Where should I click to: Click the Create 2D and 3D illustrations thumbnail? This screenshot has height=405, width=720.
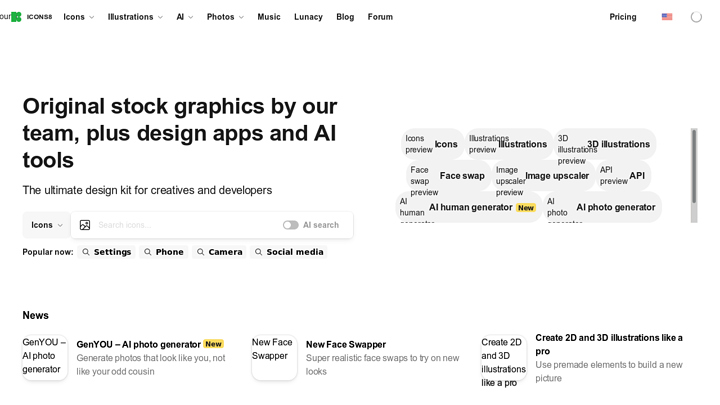pos(504,358)
